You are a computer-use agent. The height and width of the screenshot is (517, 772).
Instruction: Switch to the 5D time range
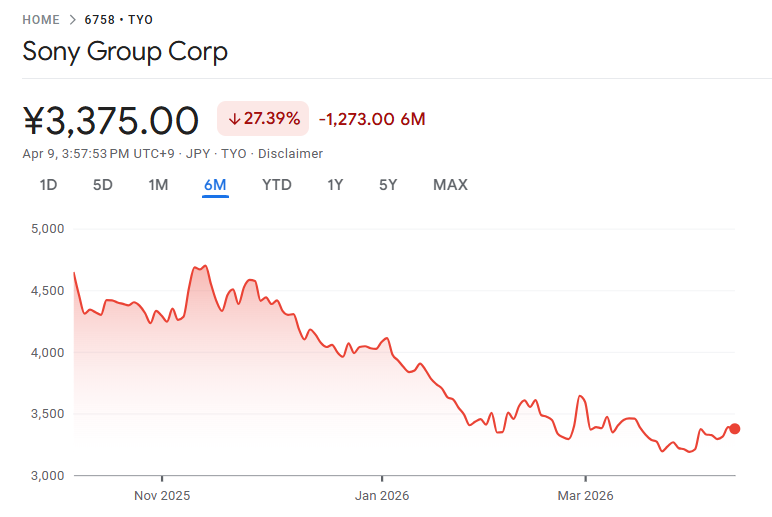[102, 185]
